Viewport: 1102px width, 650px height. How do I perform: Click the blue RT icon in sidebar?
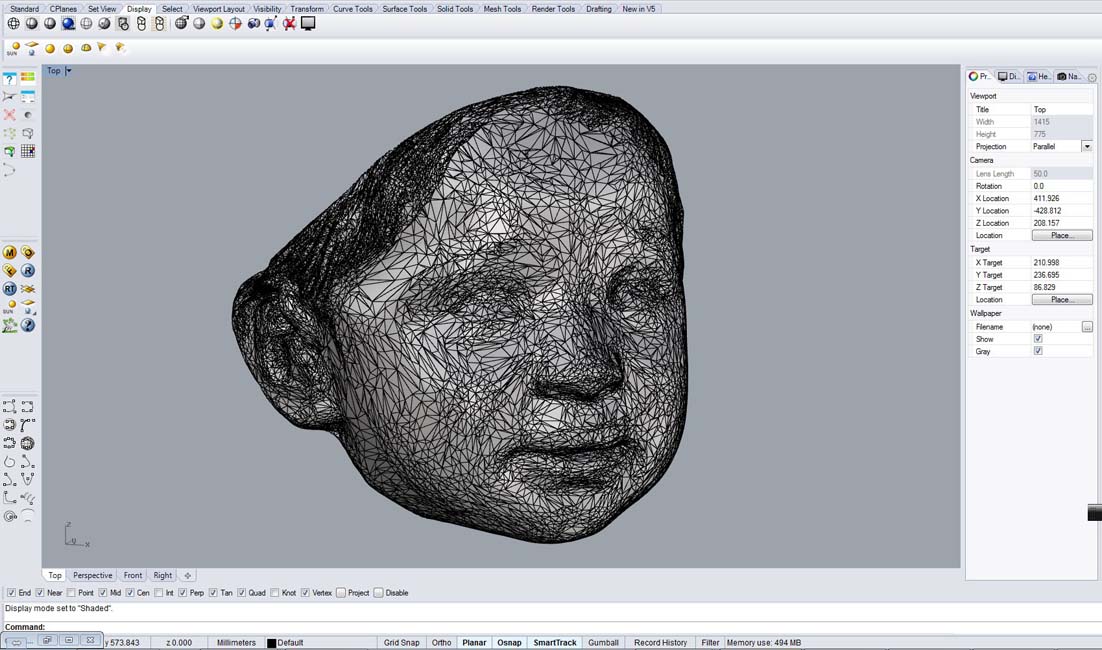[10, 289]
